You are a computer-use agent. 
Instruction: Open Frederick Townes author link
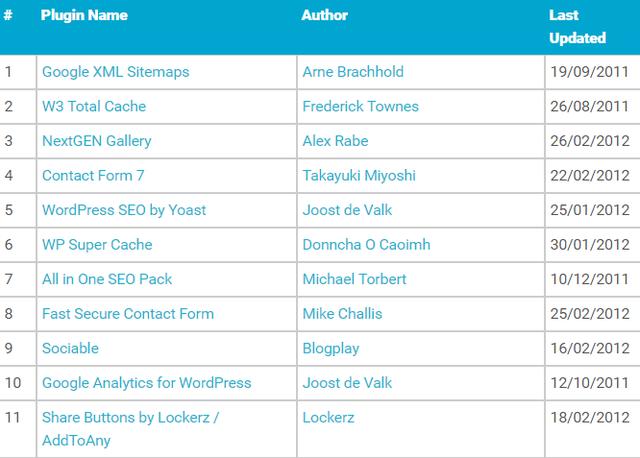tap(360, 106)
